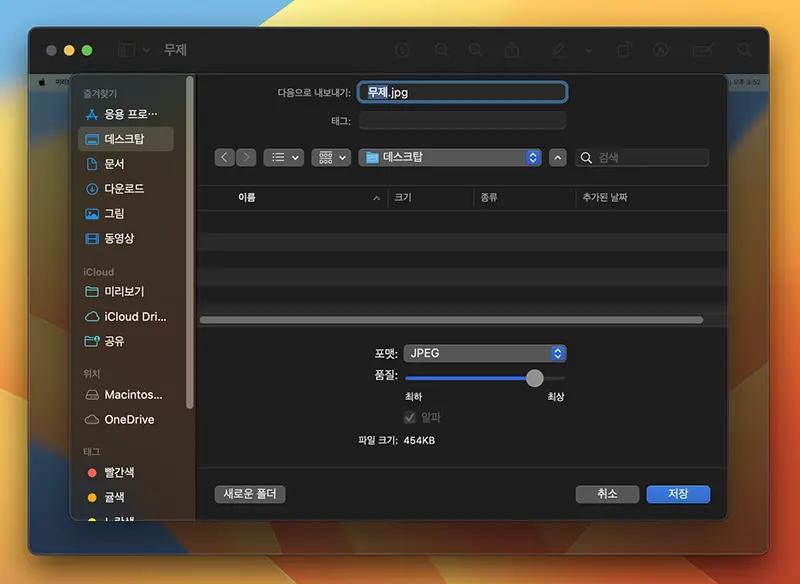
Task: Open Documents (문서) in the sidebar
Action: (126, 164)
